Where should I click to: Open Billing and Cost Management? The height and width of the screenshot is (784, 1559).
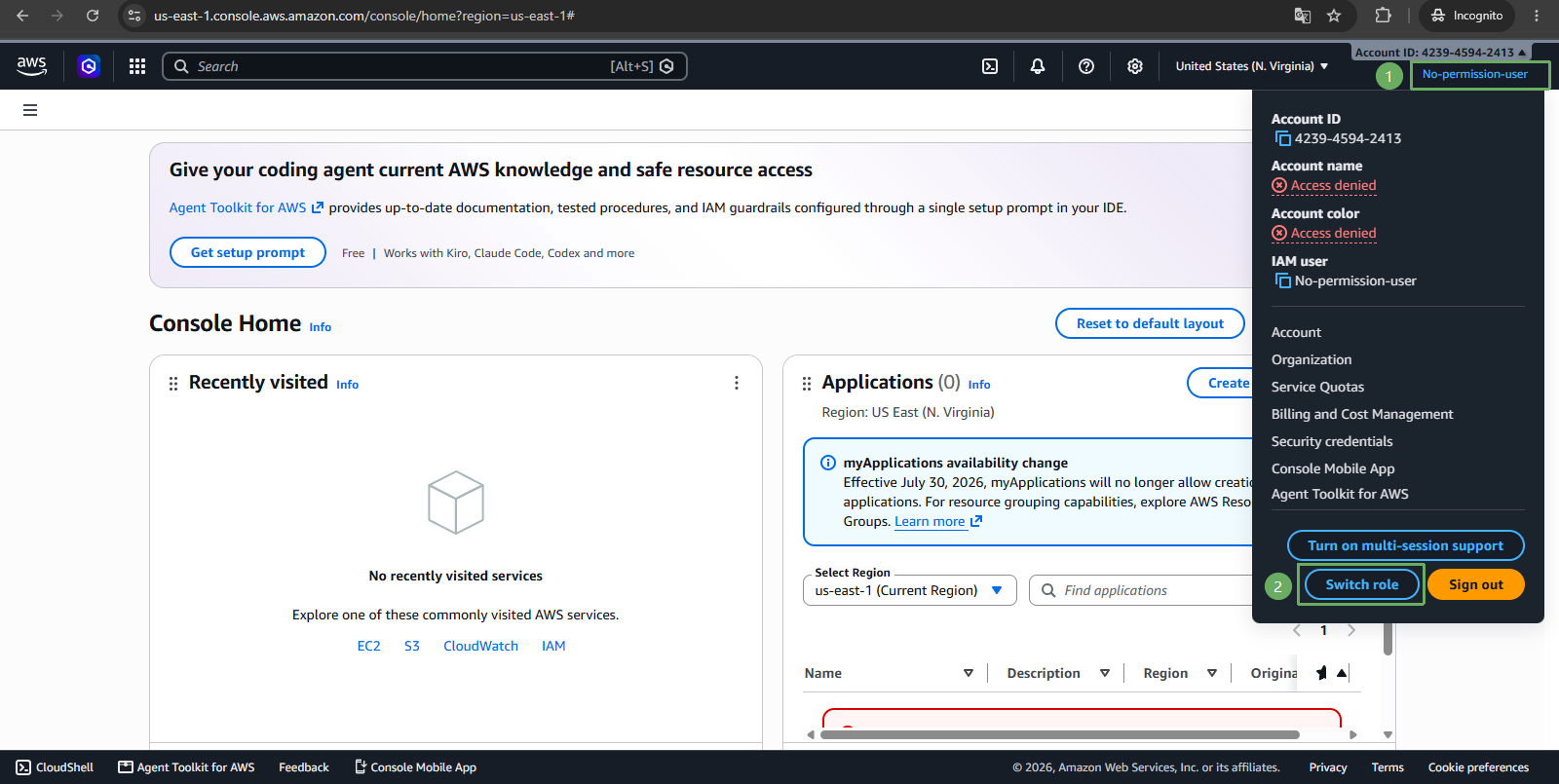[x=1362, y=414]
